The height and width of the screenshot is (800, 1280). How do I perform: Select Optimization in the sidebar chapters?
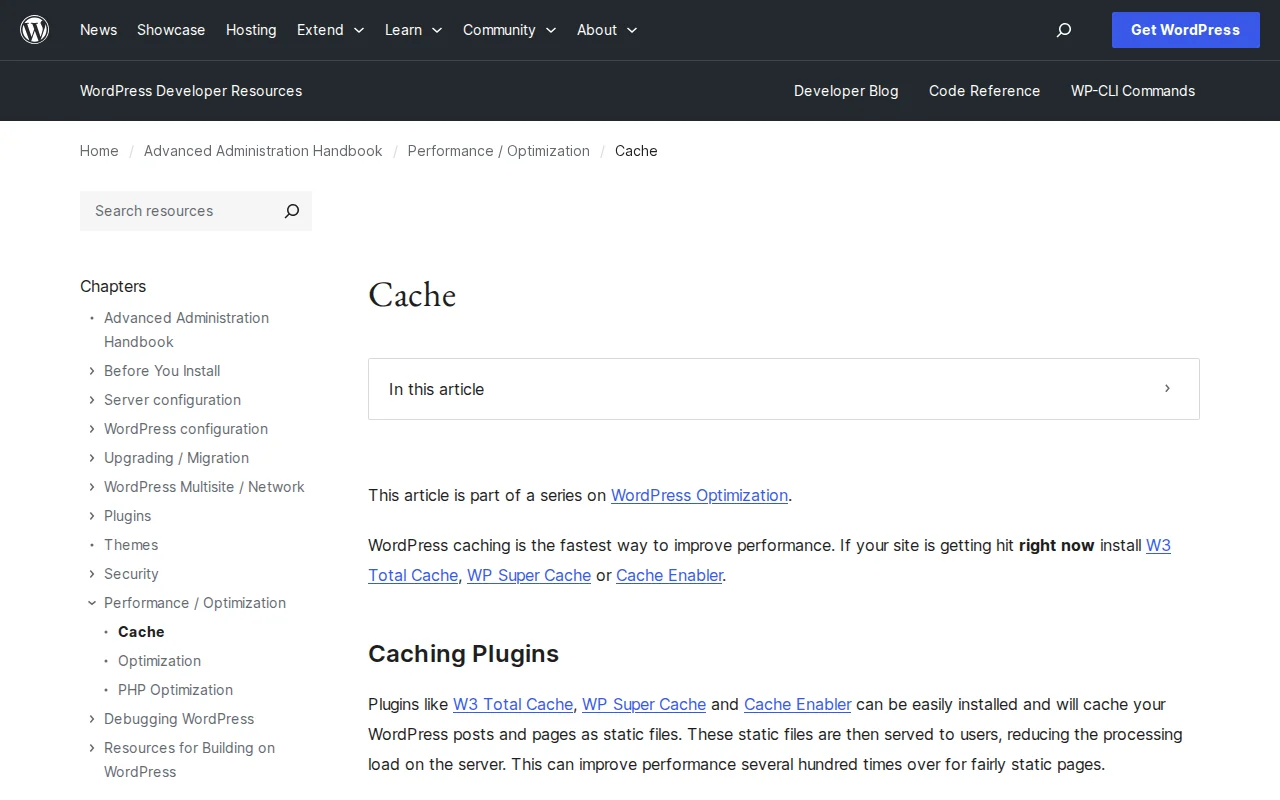[x=159, y=661]
